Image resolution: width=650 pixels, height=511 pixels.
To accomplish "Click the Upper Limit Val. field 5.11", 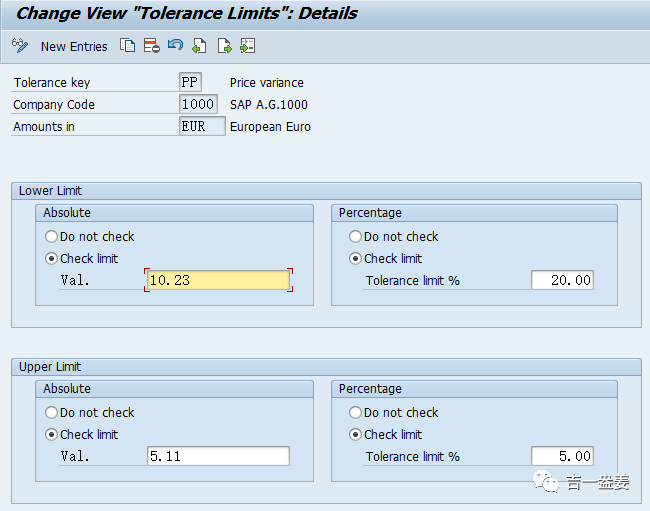I will click(x=218, y=456).
